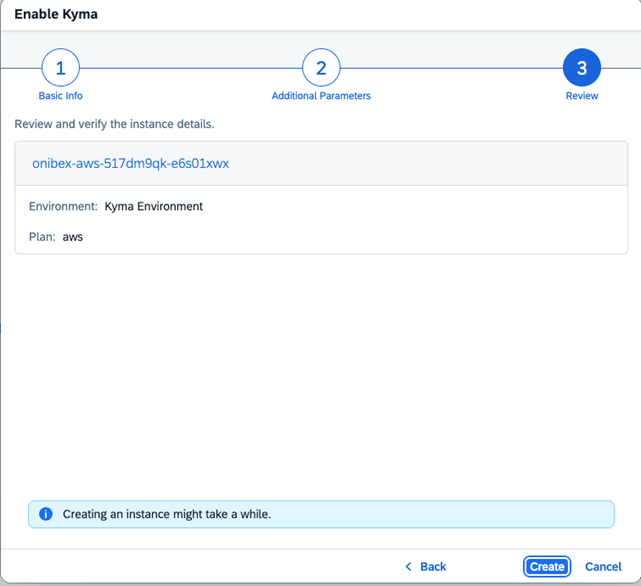The height and width of the screenshot is (586, 641).
Task: Click the Kyma Environment value text
Action: pos(153,207)
